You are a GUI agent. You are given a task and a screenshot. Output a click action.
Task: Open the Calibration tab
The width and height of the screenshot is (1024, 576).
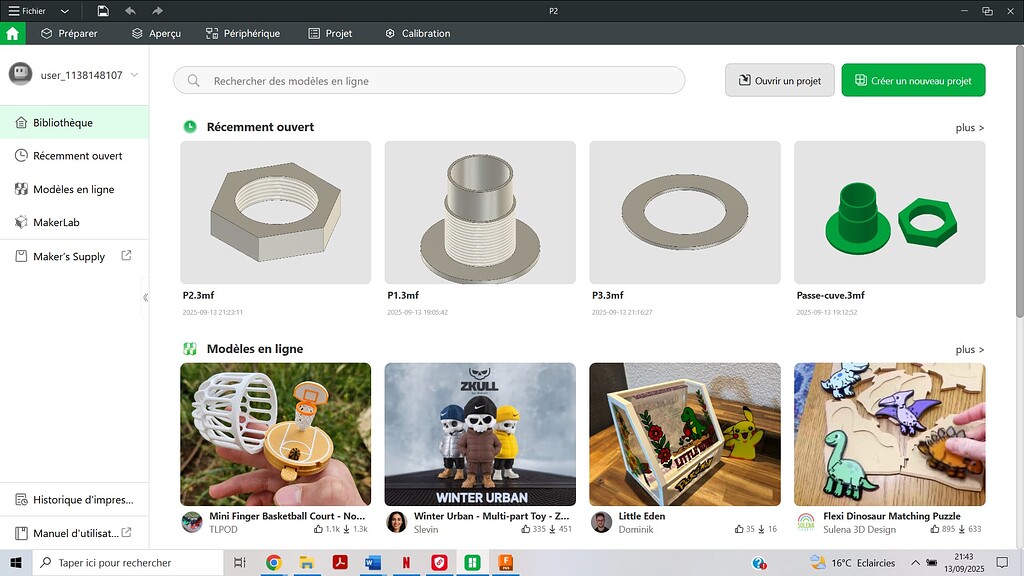(417, 33)
